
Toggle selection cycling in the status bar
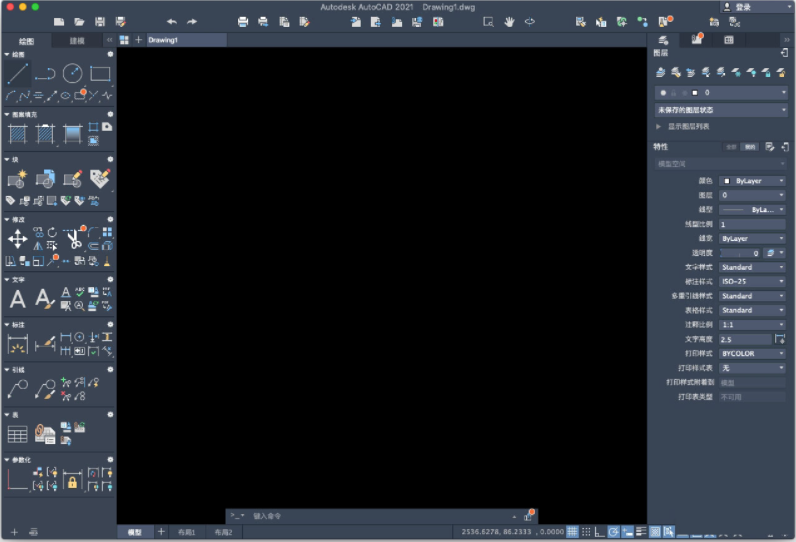669,531
